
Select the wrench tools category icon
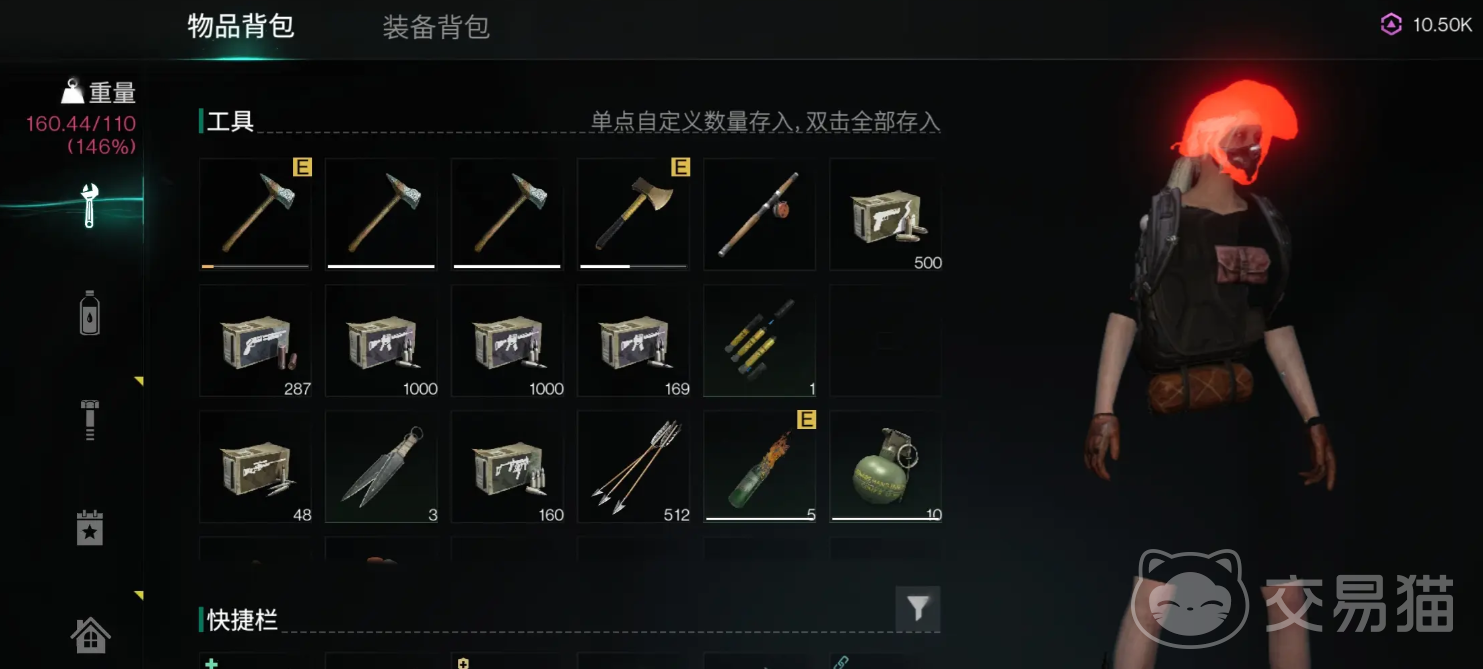click(89, 205)
